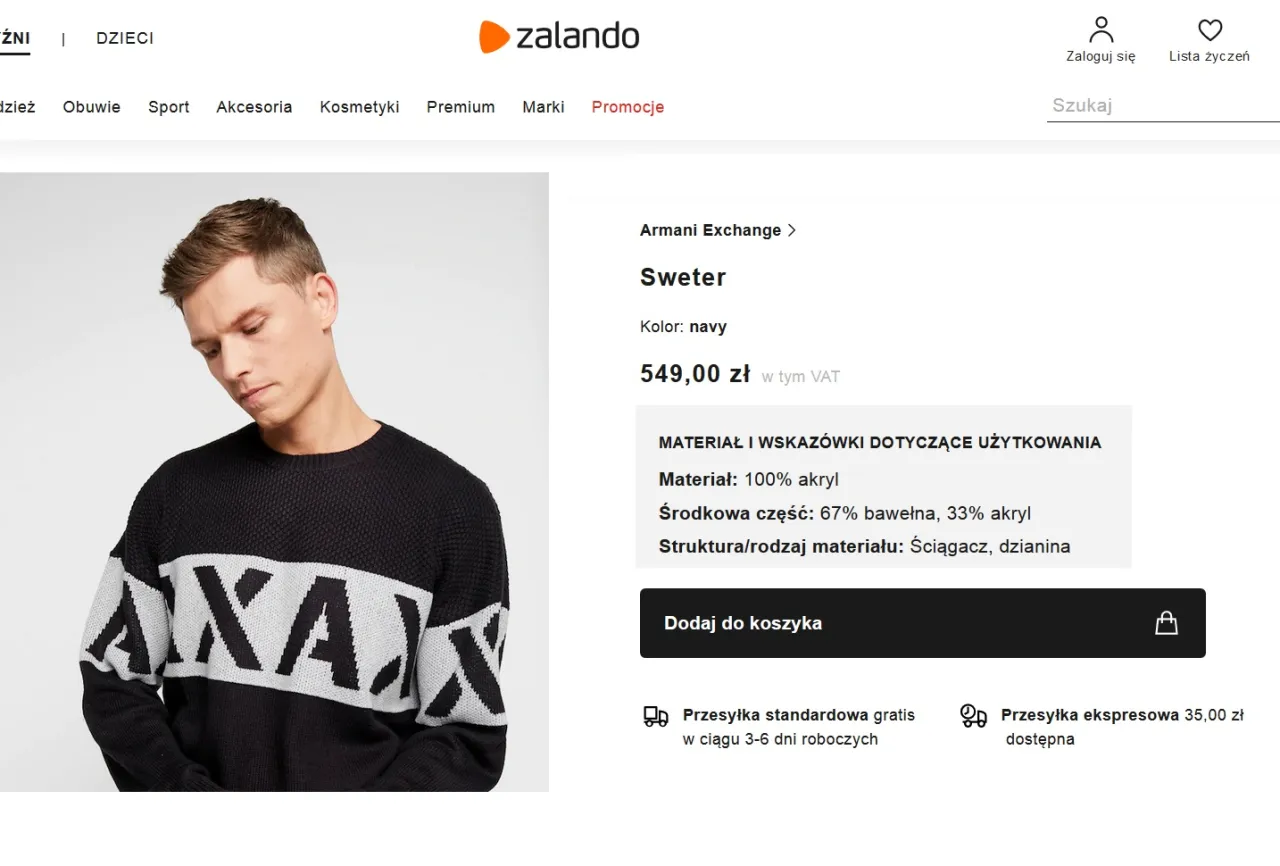Open the Promocje menu item

[627, 107]
